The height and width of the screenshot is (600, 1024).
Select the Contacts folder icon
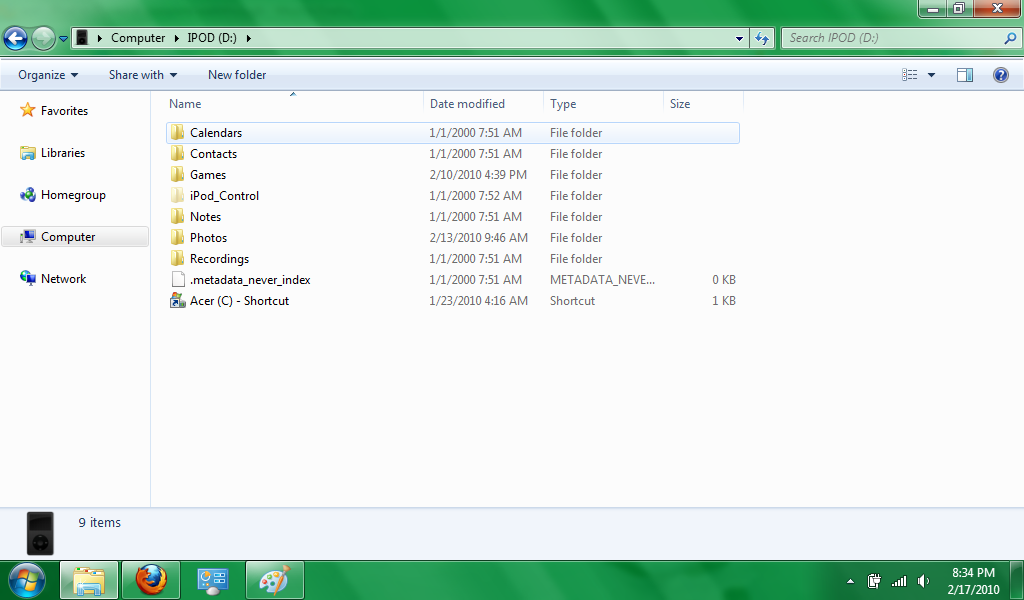[x=178, y=153]
